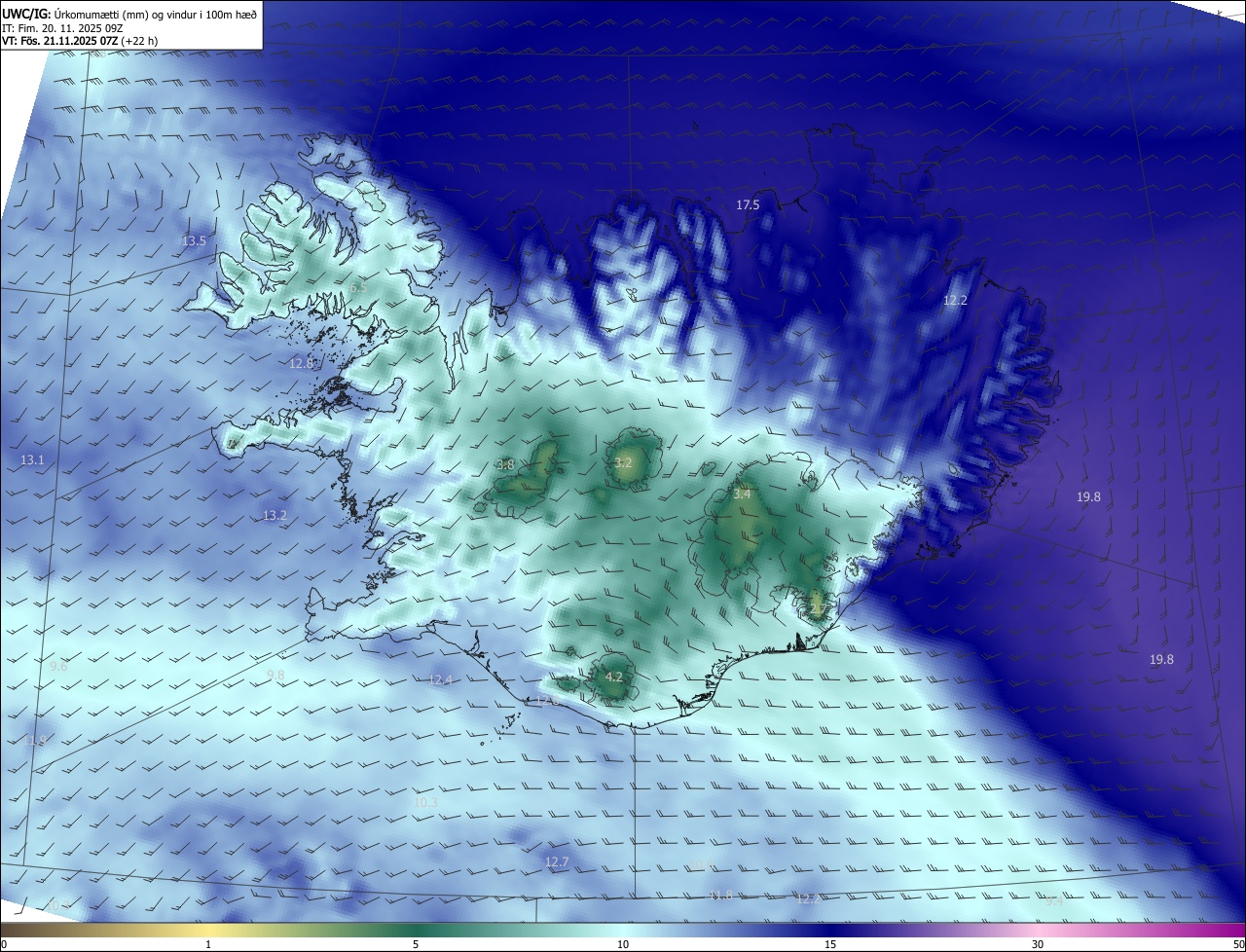Select the 13.1 value label
The image size is (1246, 952).
(32, 459)
